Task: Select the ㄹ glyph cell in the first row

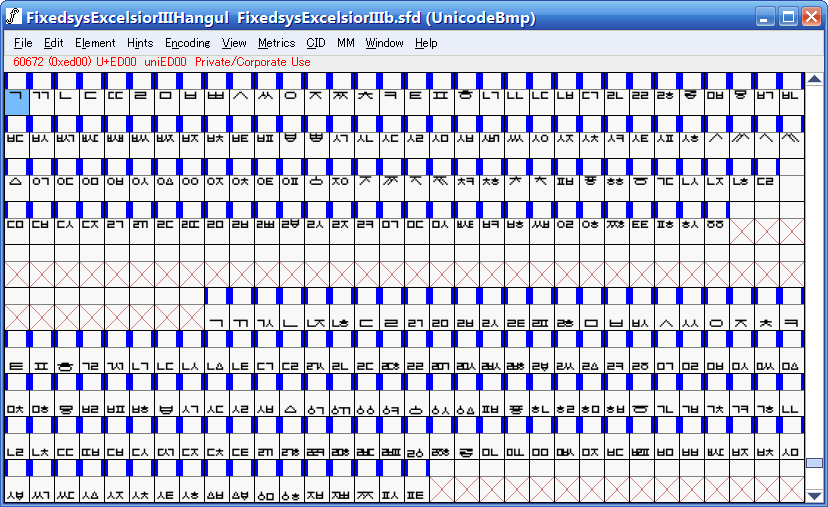Action: tap(141, 97)
